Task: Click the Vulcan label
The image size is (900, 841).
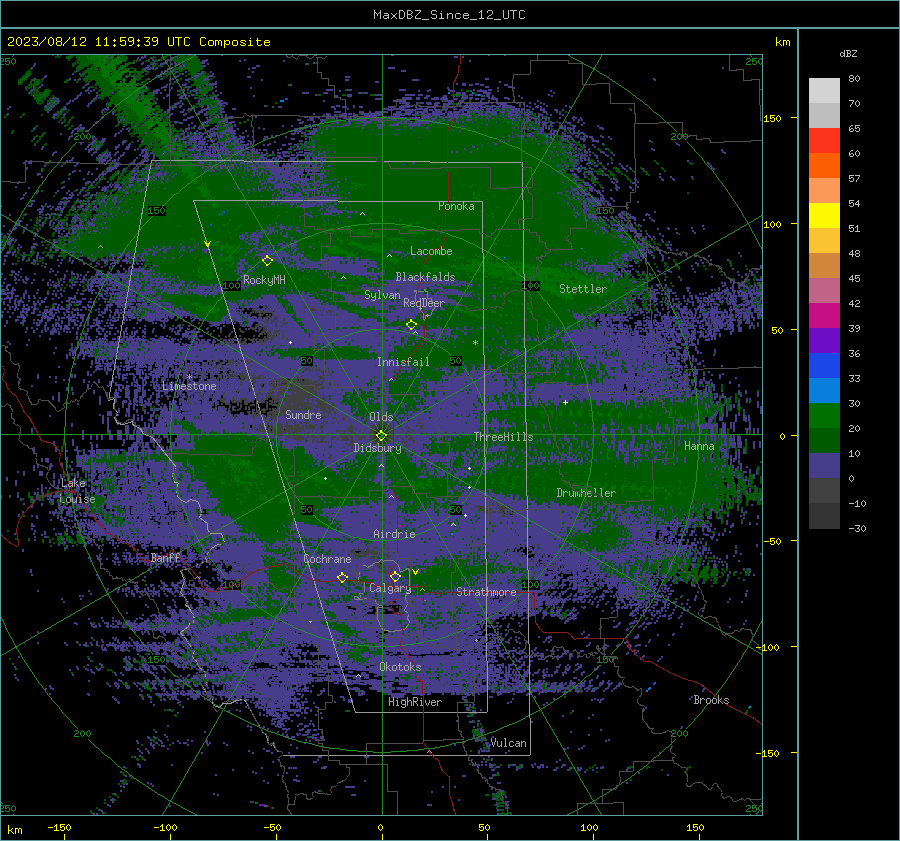Action: [x=508, y=743]
